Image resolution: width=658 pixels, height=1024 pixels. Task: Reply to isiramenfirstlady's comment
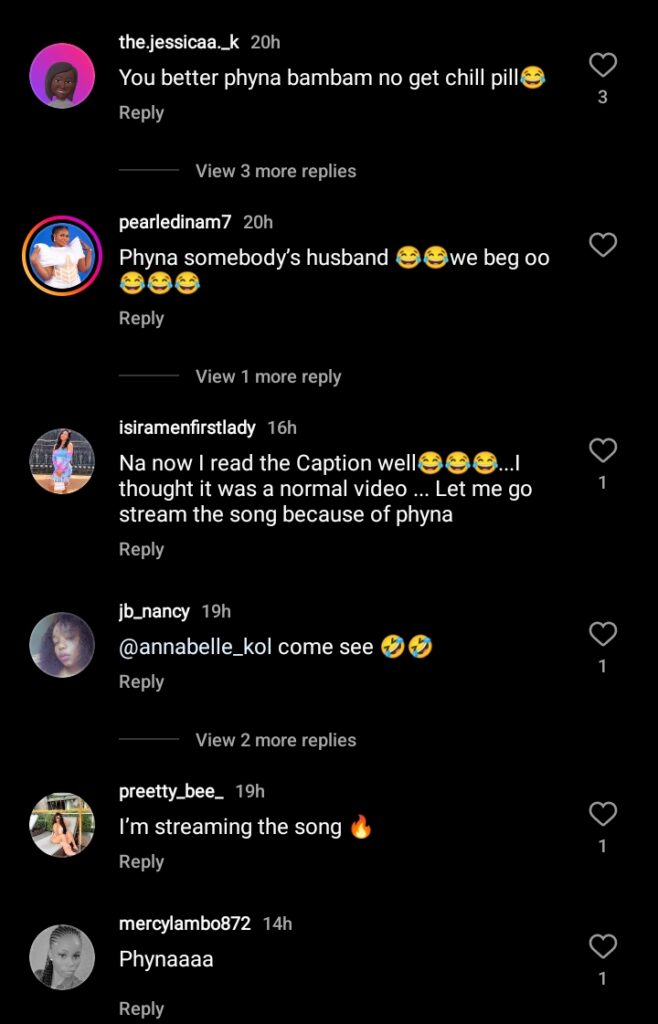tap(141, 549)
